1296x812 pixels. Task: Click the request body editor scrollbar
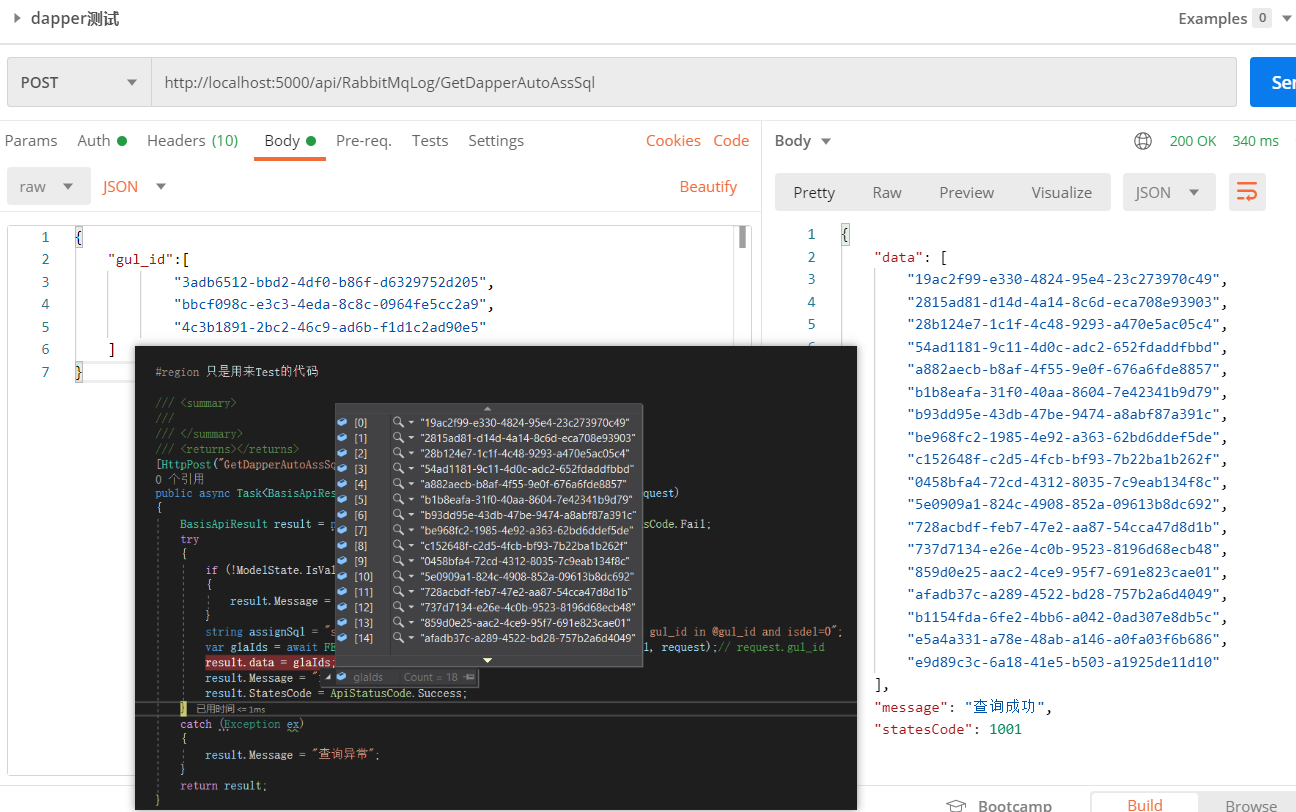click(743, 237)
